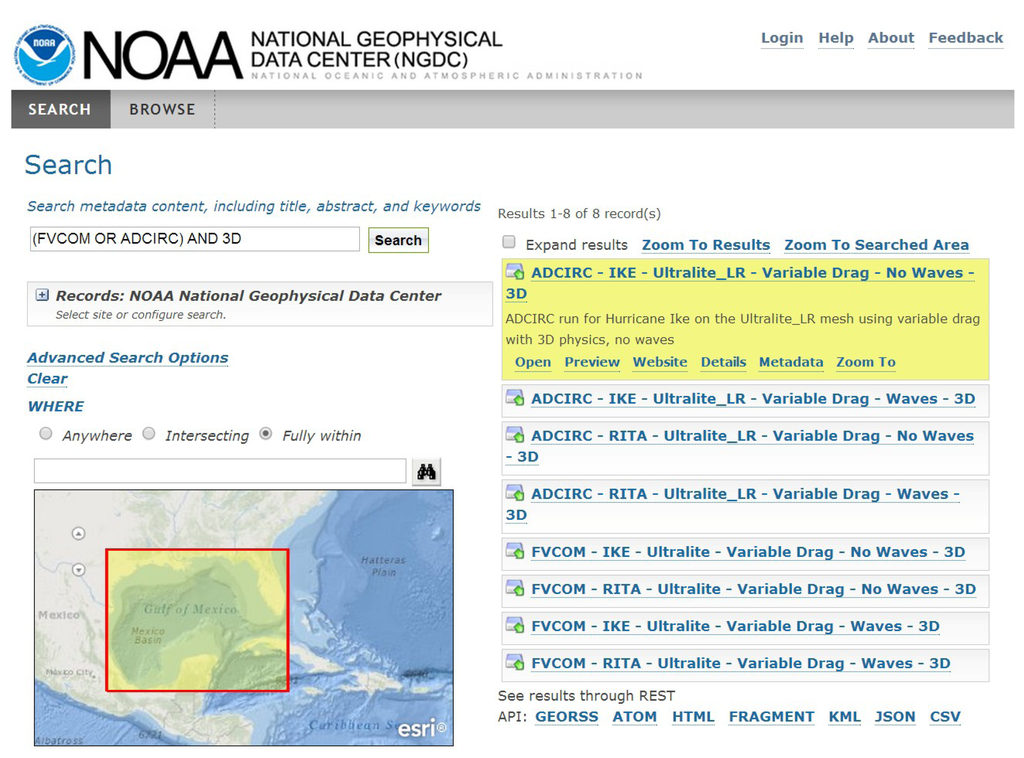Select the Anywhere radio option
The height and width of the screenshot is (758, 1024).
[46, 434]
